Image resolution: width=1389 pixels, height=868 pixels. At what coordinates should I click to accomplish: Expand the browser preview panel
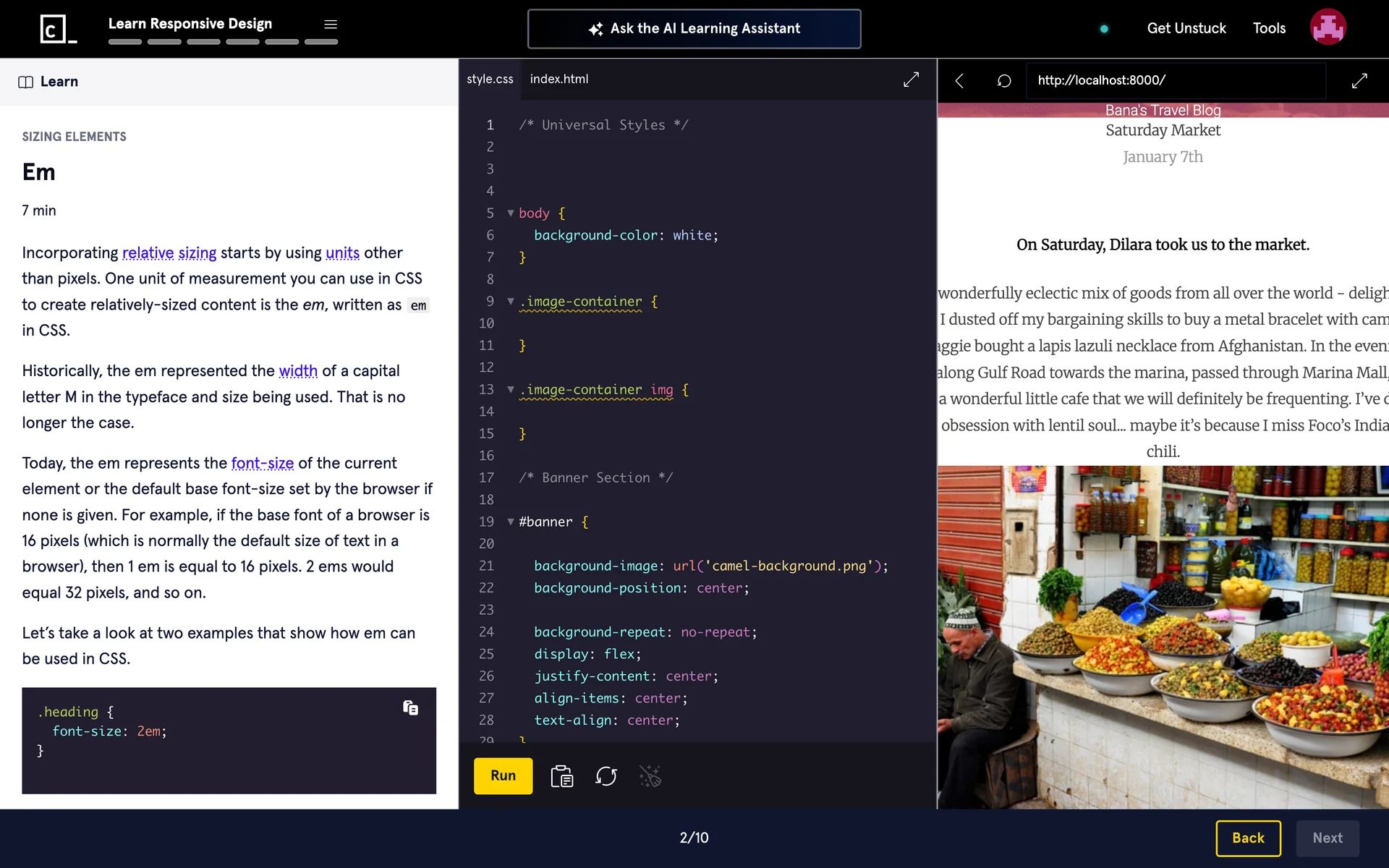tap(1359, 80)
